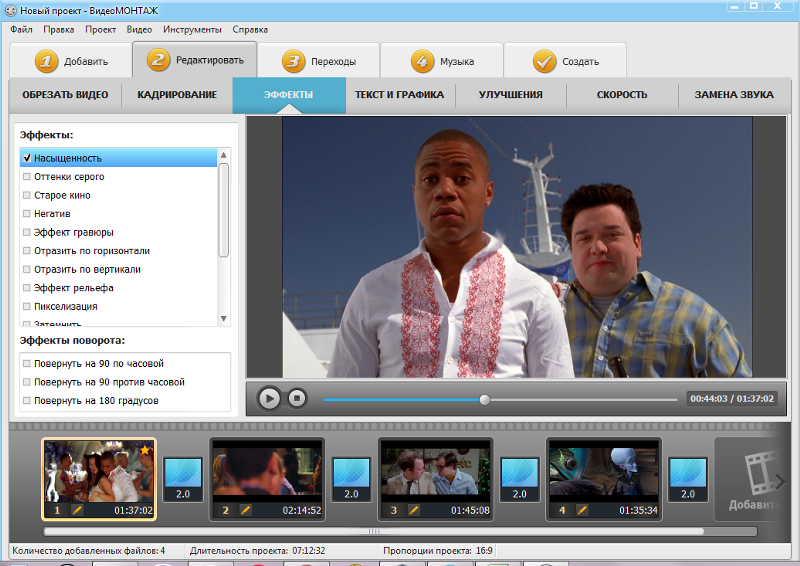Click the video preview frame

tap(517, 247)
